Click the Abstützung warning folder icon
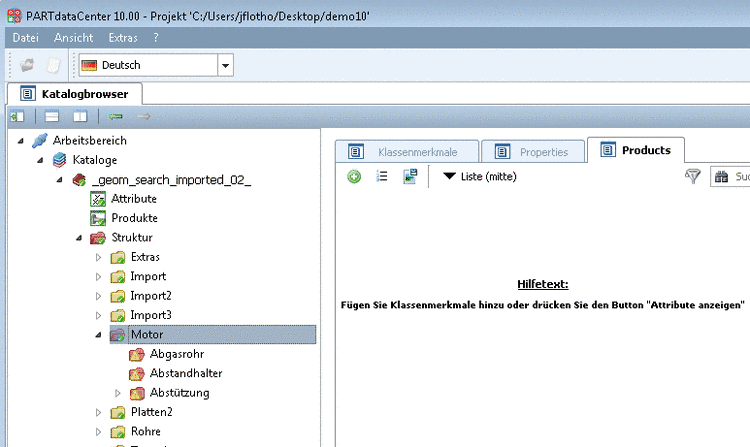750x447 pixels. (137, 393)
